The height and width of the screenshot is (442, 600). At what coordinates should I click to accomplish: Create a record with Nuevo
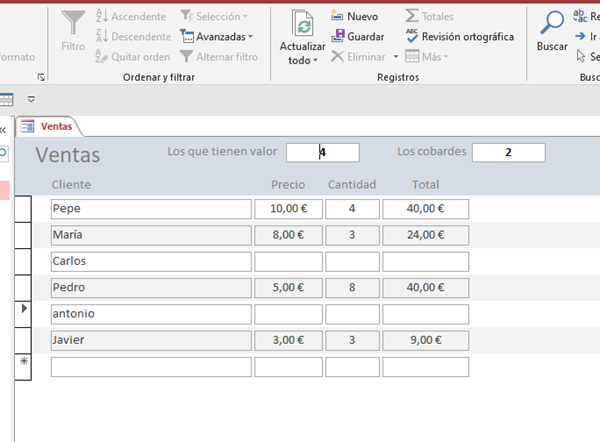[x=354, y=17]
